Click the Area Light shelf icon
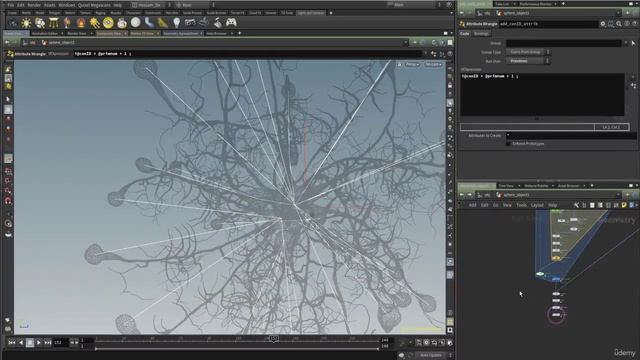 click(53, 23)
